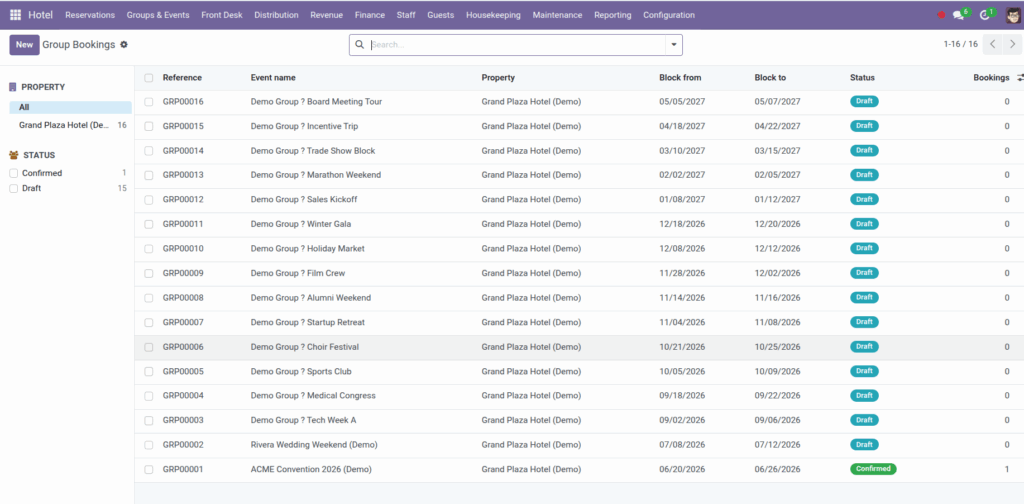This screenshot has width=1024, height=504.
Task: Open ACME Convention 2026 (Demo) record
Action: click(311, 469)
